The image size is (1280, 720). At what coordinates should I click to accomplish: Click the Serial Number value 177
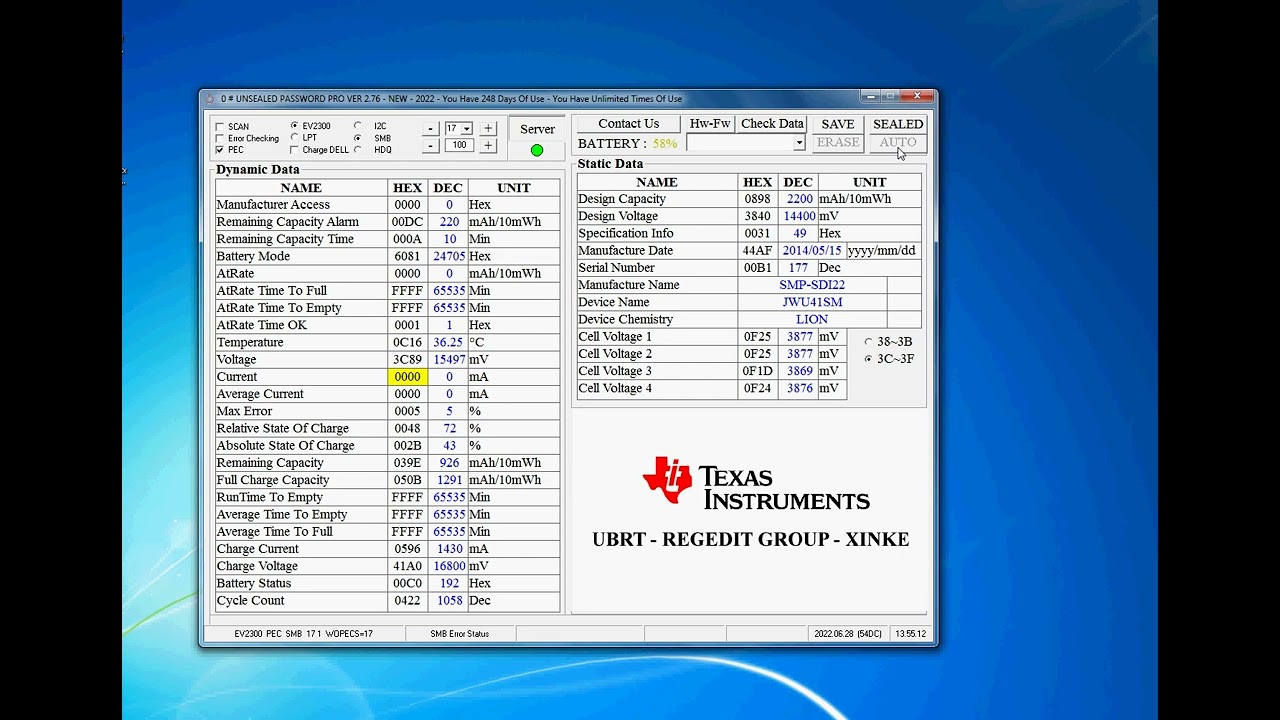798,268
